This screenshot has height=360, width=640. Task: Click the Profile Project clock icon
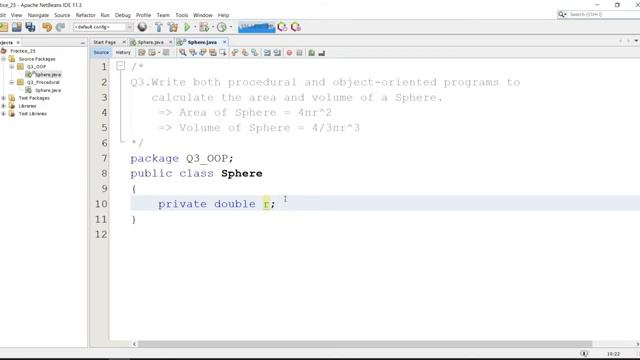(222, 27)
